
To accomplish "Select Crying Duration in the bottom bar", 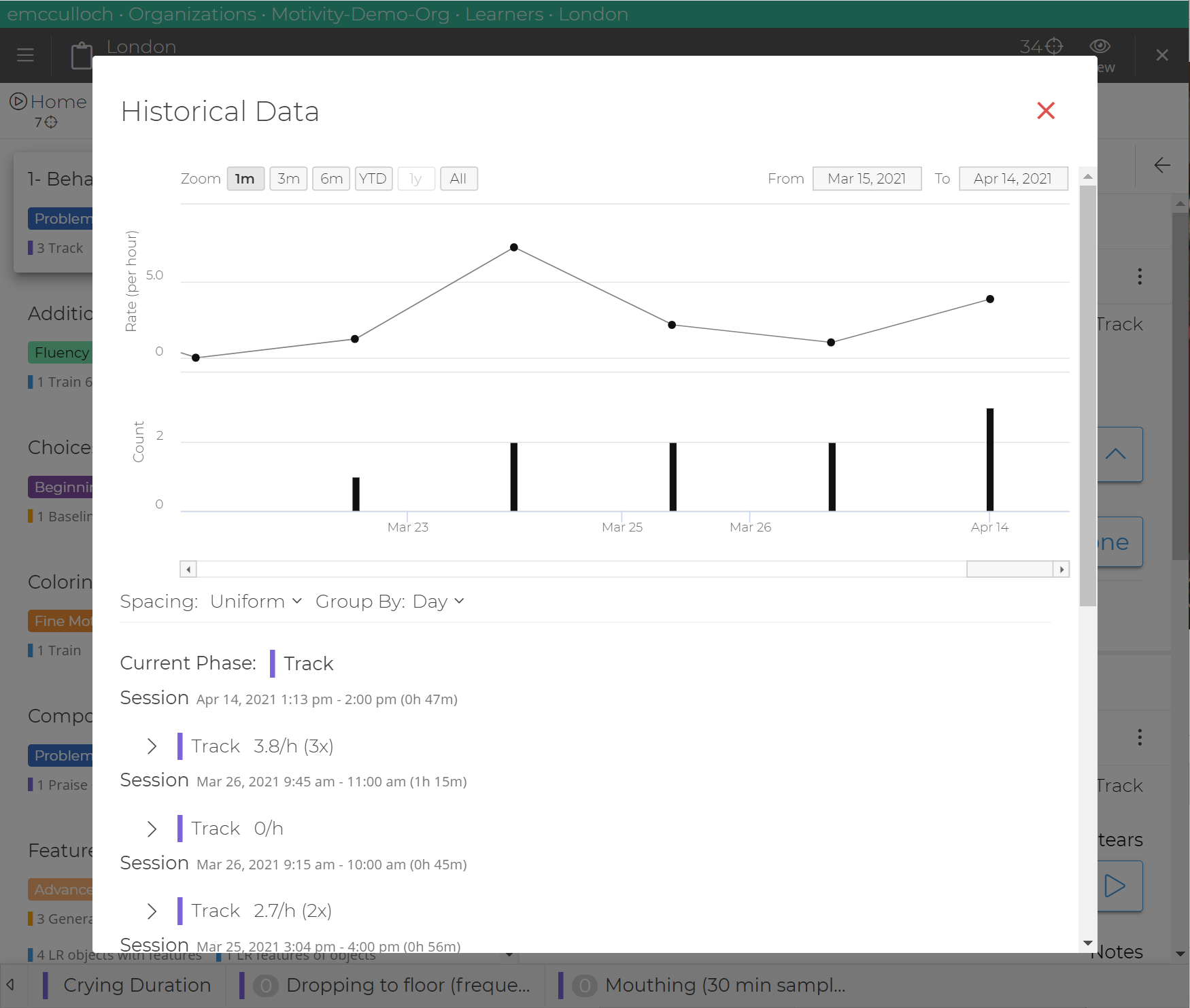I will click(135, 985).
